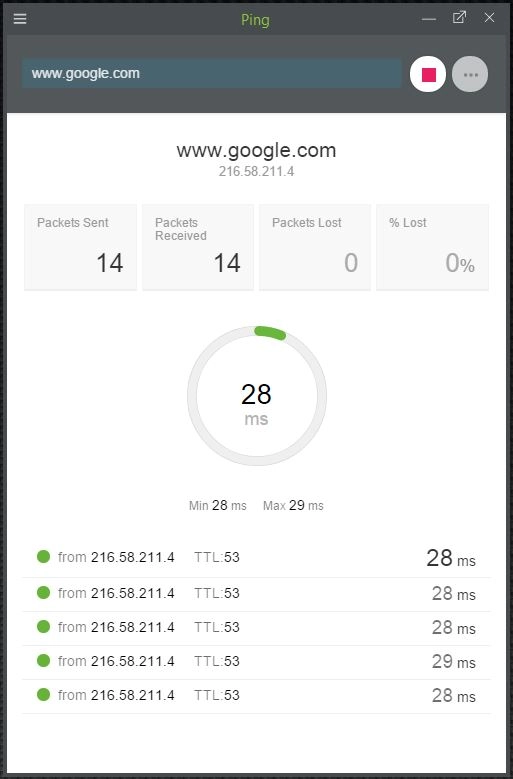Image resolution: width=513 pixels, height=779 pixels.
Task: Minimize the Ping window
Action: click(429, 19)
